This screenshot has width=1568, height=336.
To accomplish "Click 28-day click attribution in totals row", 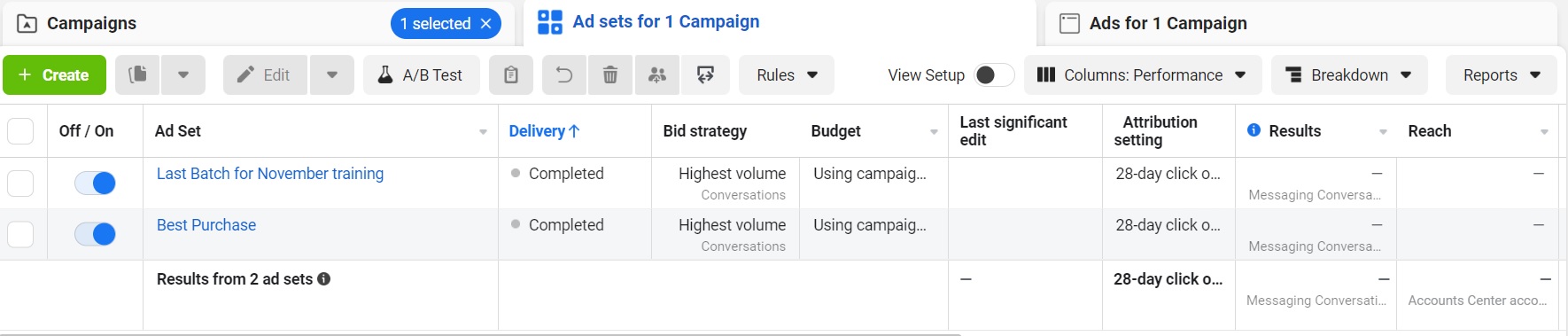I will 1168,279.
